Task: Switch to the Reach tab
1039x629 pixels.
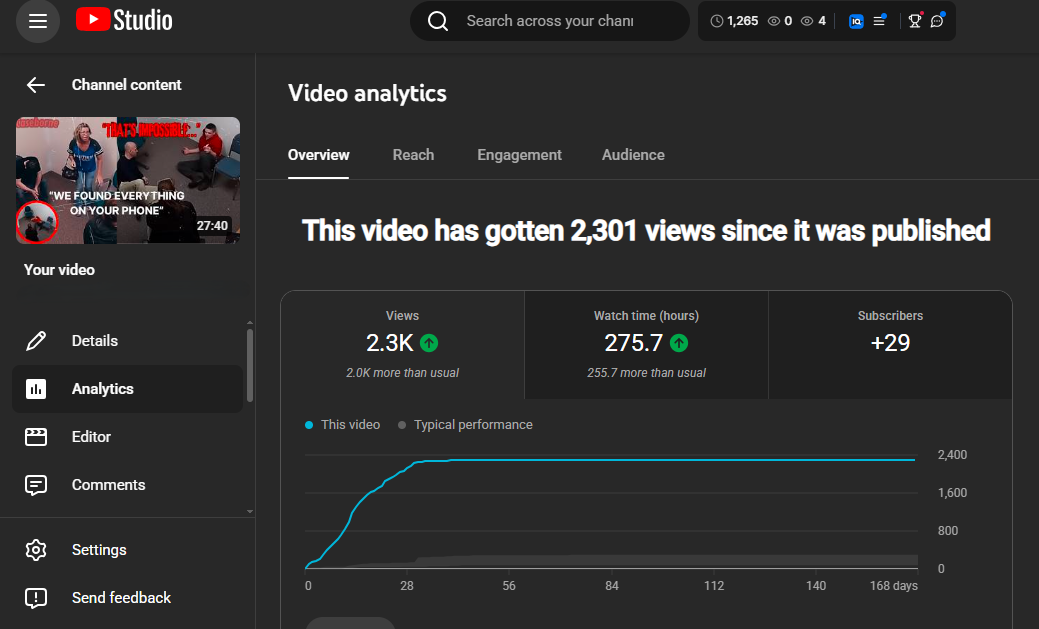Action: pyautogui.click(x=413, y=155)
